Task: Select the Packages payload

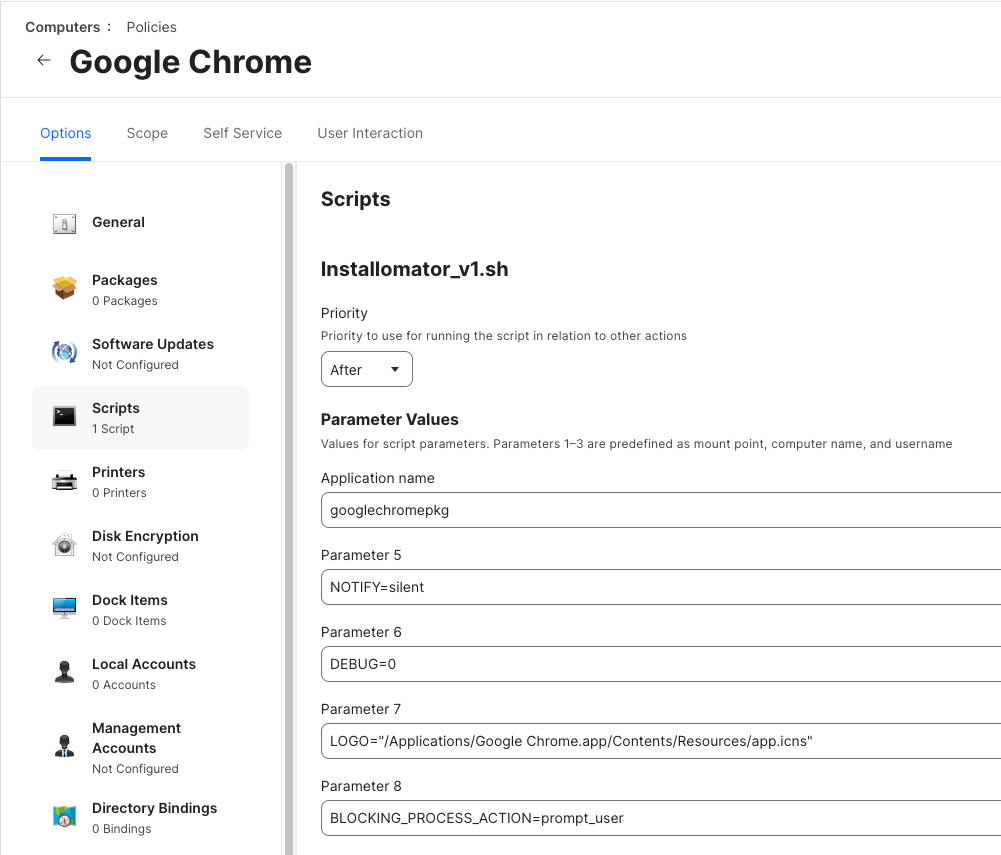Action: [x=140, y=290]
